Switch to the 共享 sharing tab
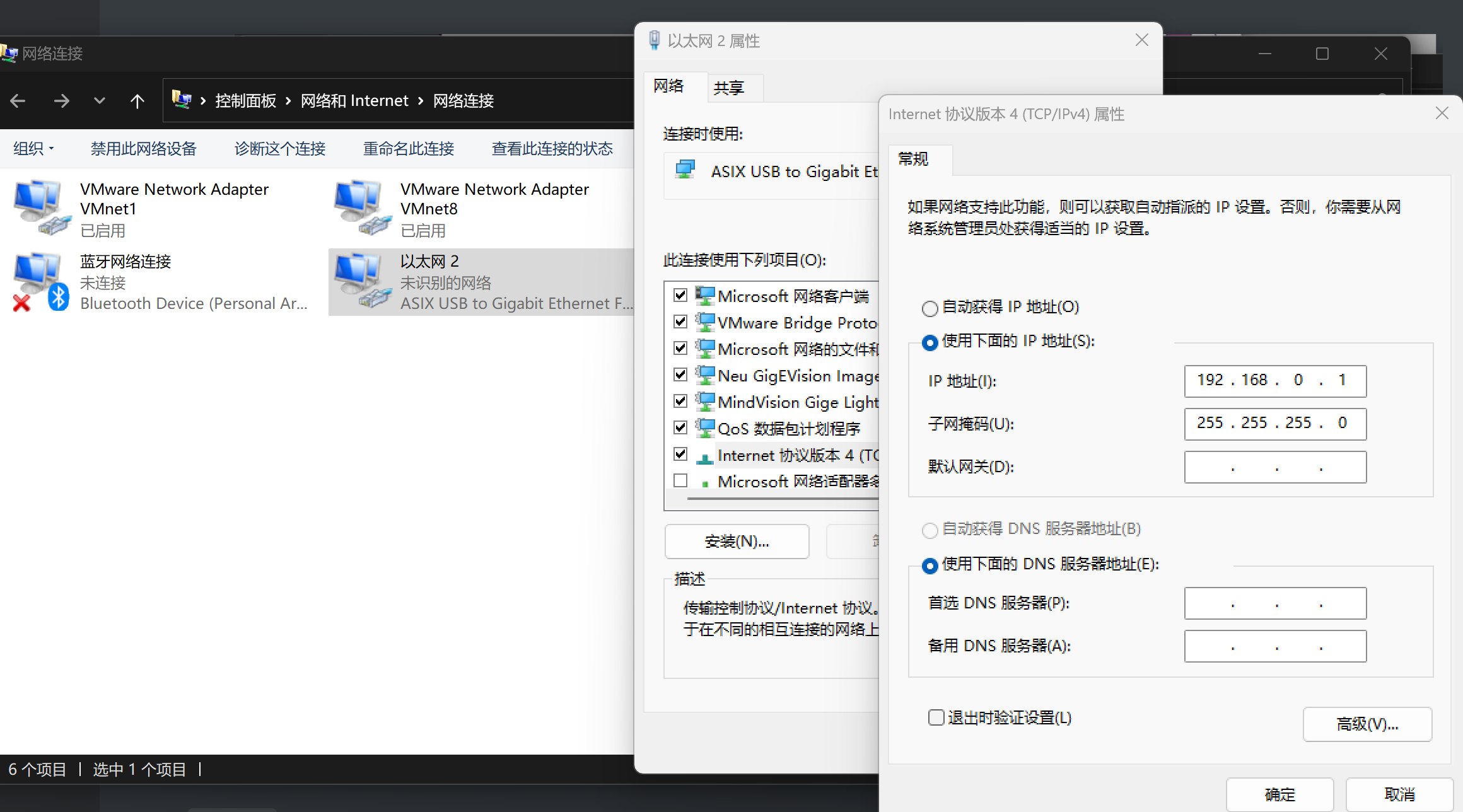The image size is (1463, 812). (x=729, y=88)
